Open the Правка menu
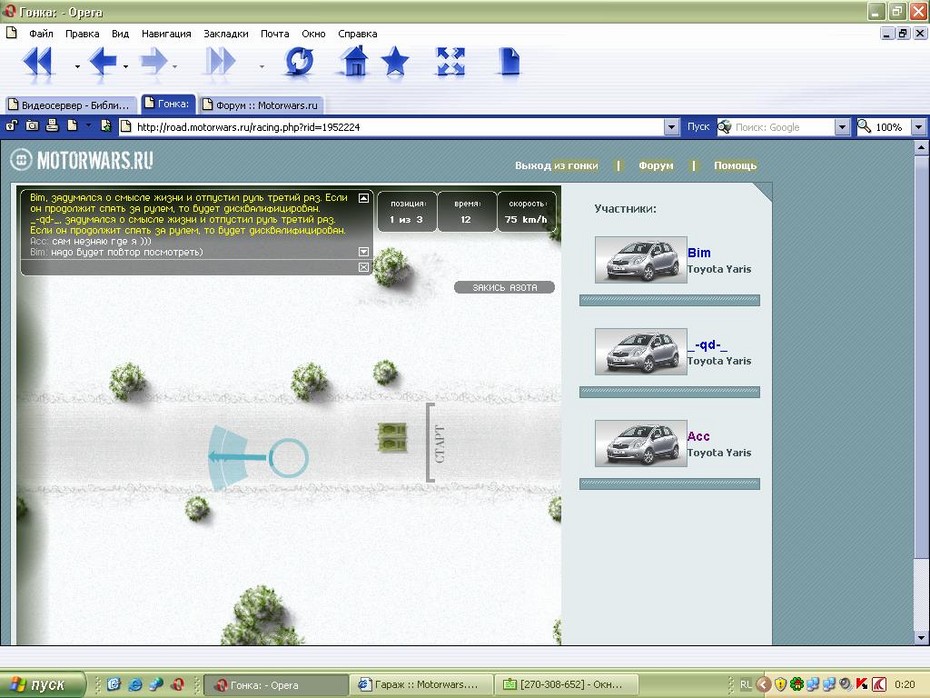The image size is (930, 698). pyautogui.click(x=82, y=34)
